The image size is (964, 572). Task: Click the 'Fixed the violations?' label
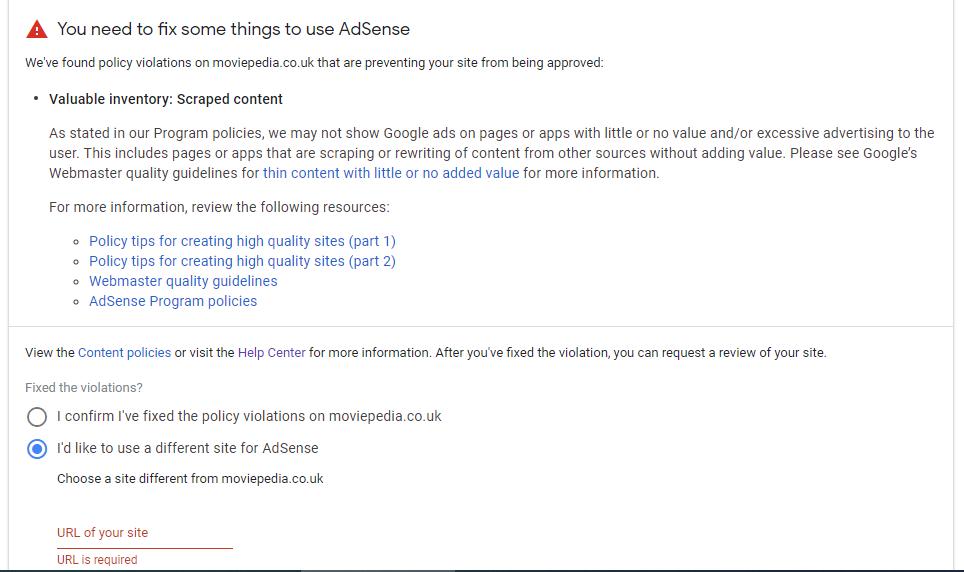84,388
